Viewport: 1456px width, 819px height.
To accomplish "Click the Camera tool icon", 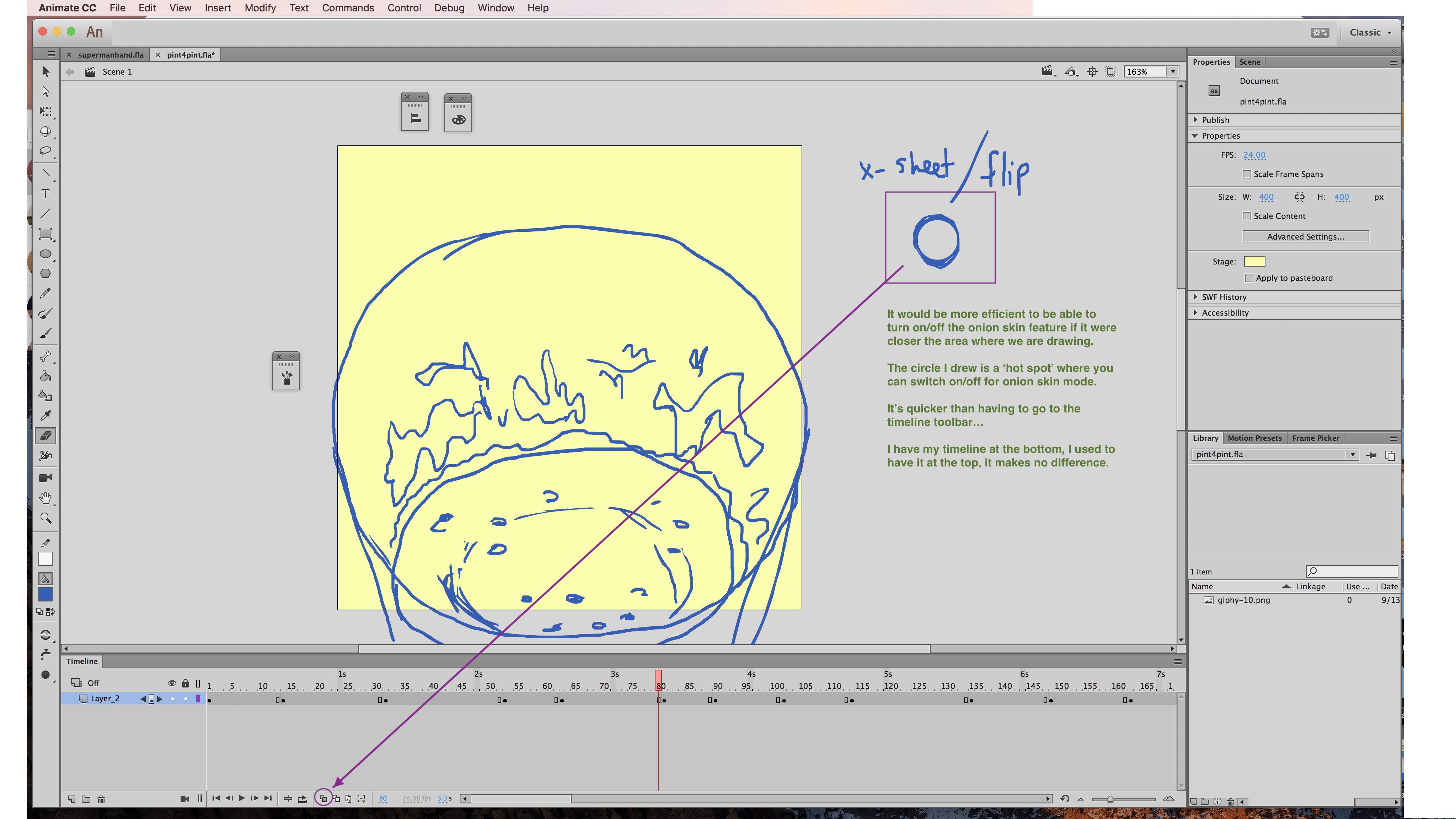I will [x=45, y=477].
